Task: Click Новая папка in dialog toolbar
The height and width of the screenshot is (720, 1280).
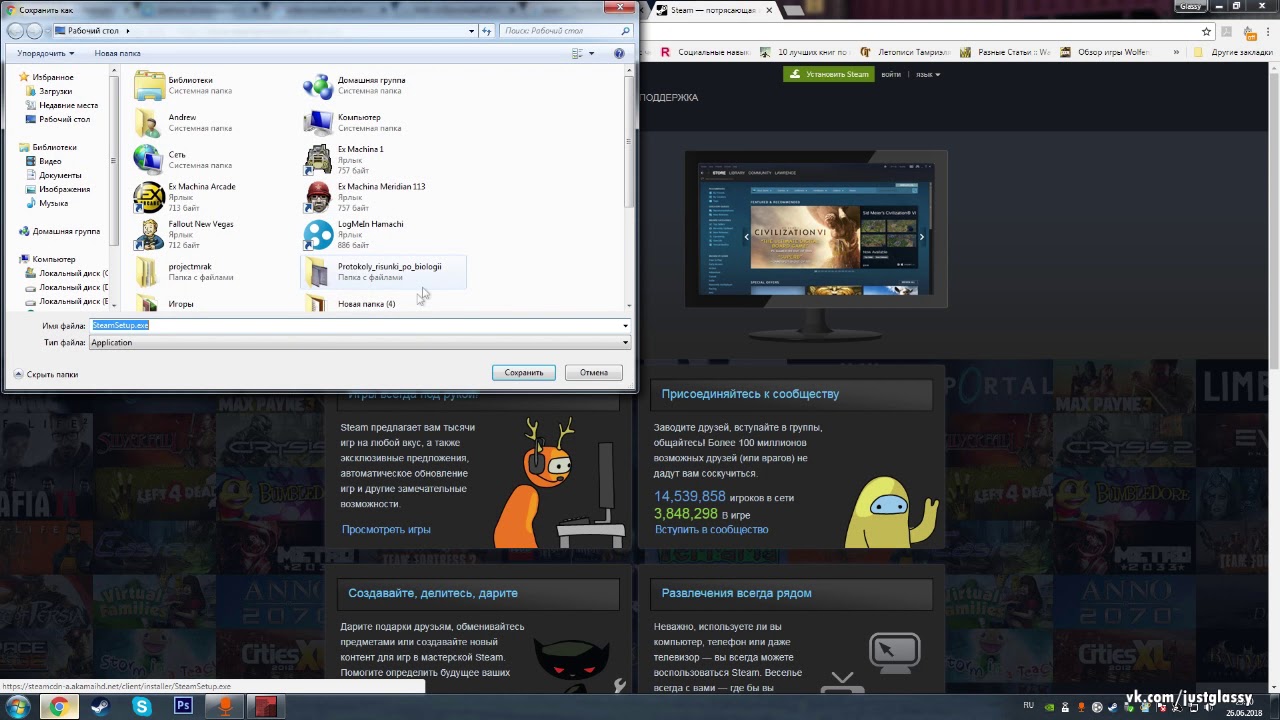Action: pos(117,53)
